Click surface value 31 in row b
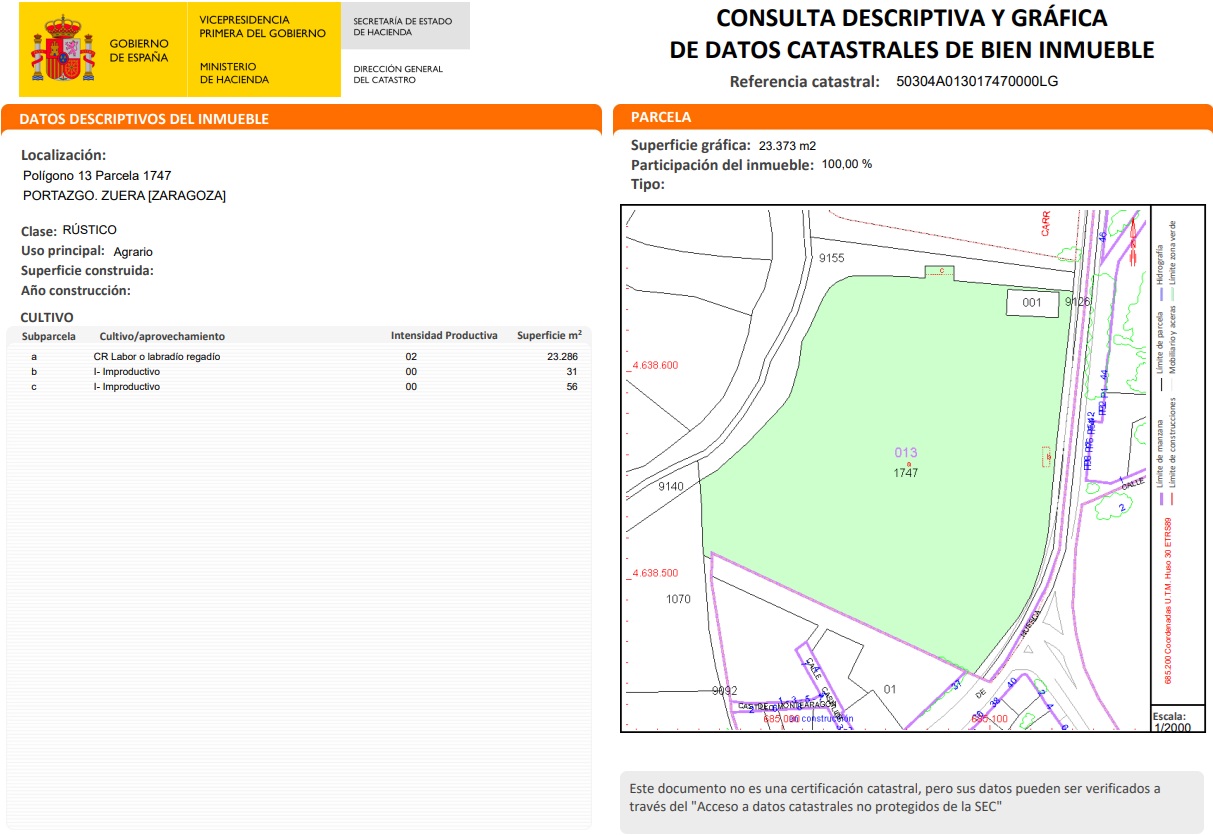Viewport: 1213px width, 835px height. tap(572, 371)
